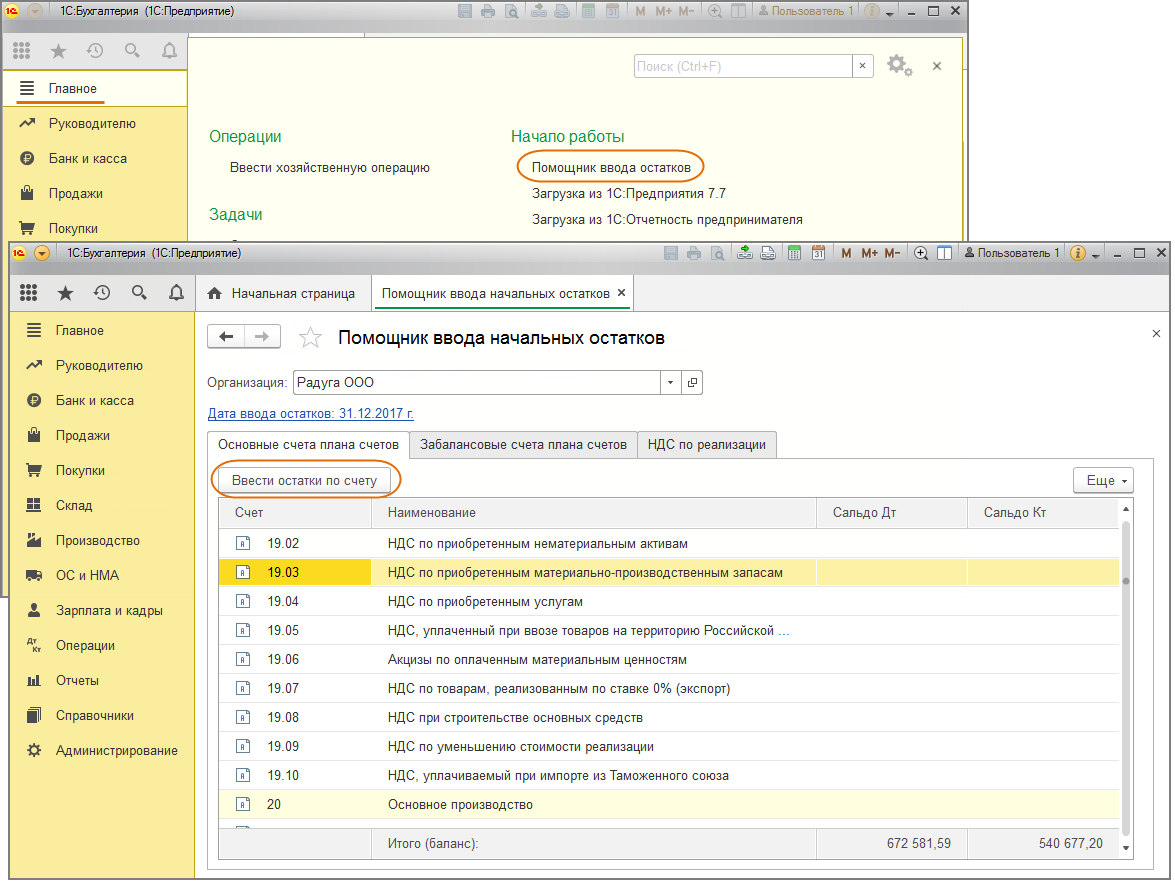Select account row 19.10

pyautogui.click(x=668, y=775)
